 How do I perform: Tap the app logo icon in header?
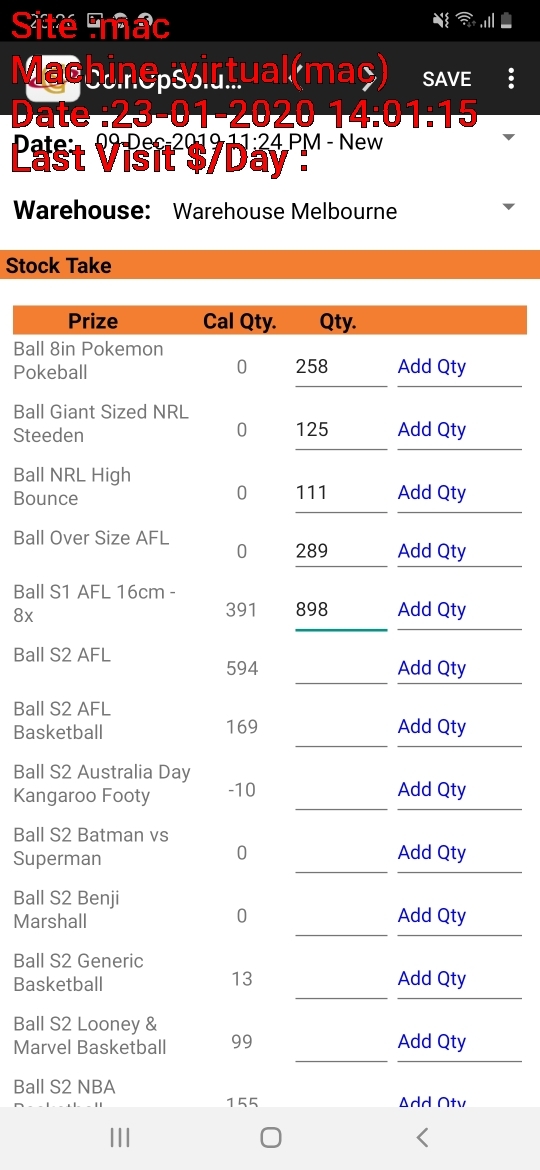click(52, 79)
